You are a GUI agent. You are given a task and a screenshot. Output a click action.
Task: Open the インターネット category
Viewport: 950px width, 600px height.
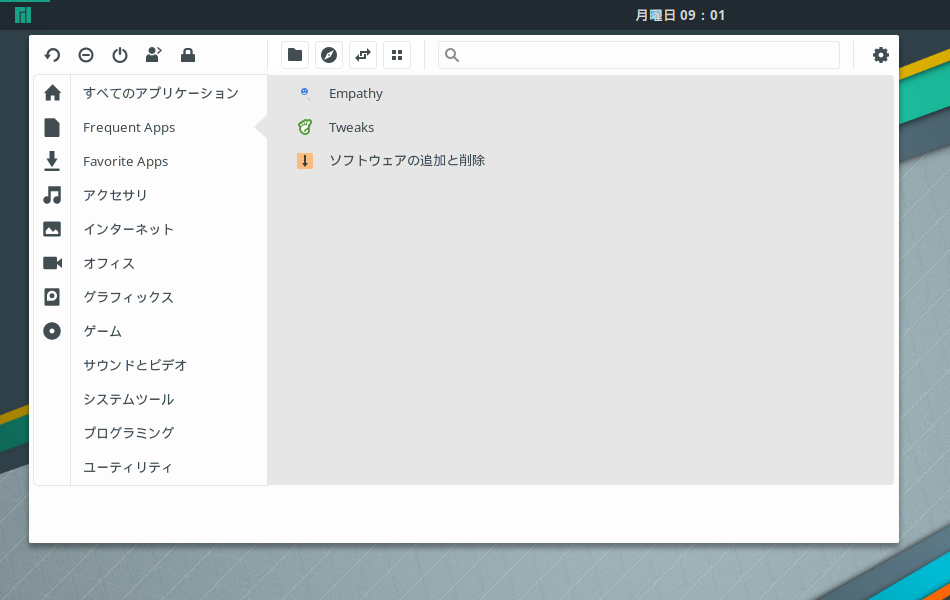pyautogui.click(x=128, y=229)
